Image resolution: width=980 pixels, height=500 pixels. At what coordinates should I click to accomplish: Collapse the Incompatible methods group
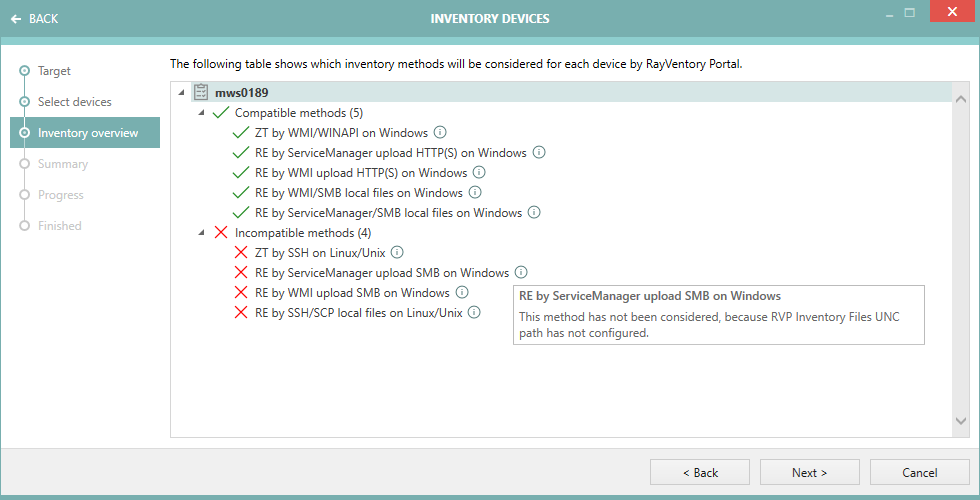[x=201, y=232]
